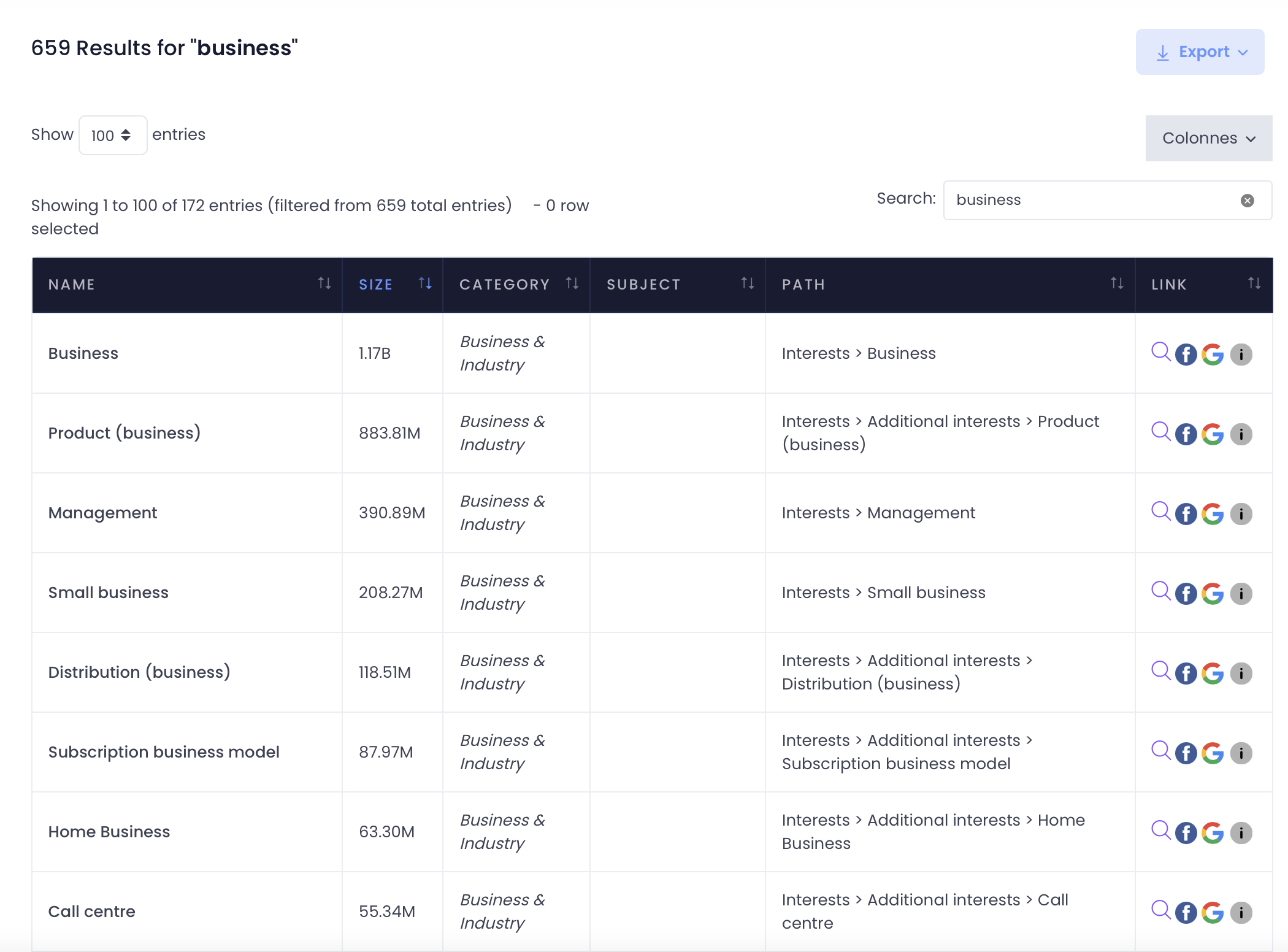Image resolution: width=1288 pixels, height=952 pixels.
Task: Open the Export dropdown
Action: click(x=1200, y=52)
